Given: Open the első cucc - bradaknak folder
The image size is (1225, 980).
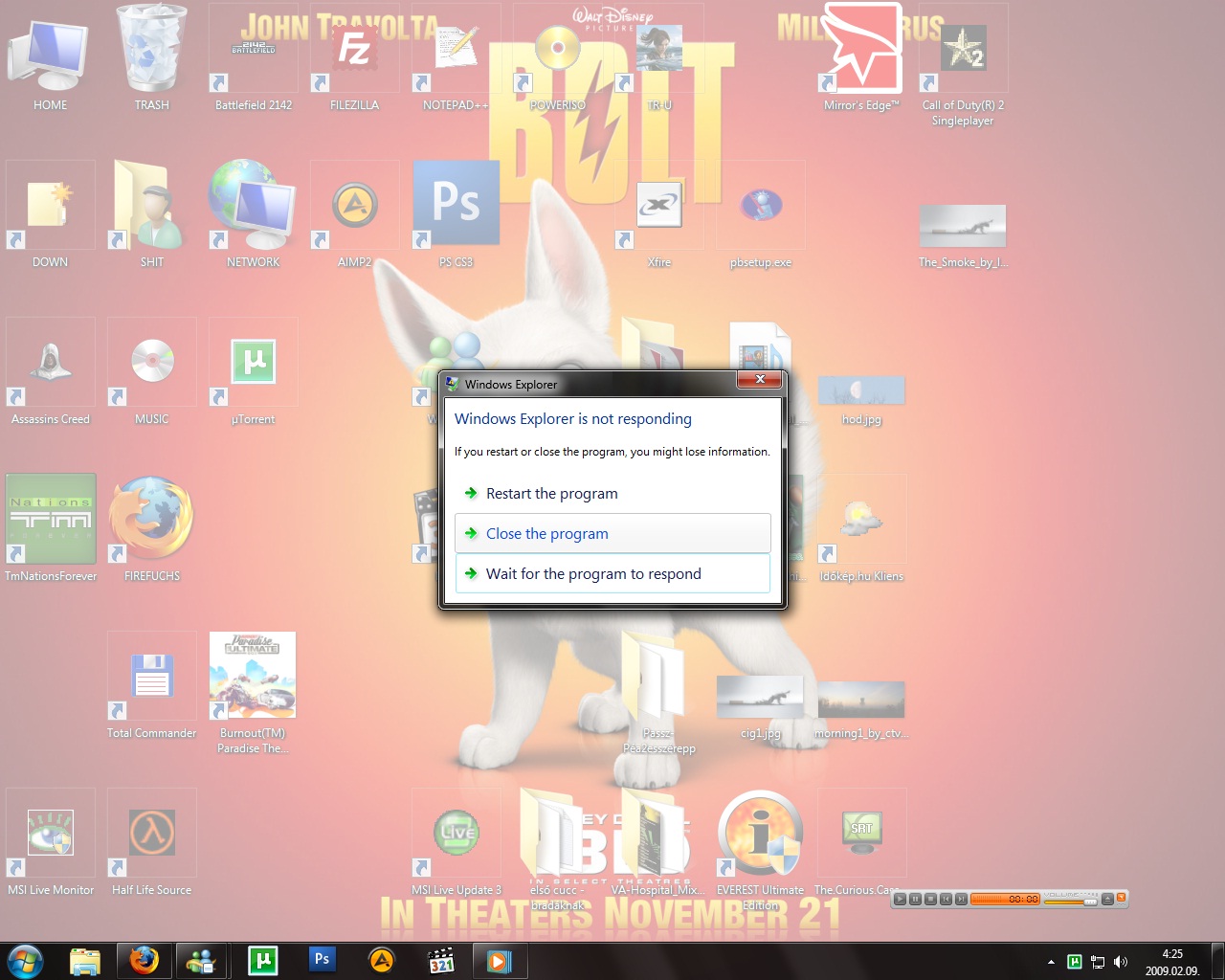Looking at the screenshot, I should tap(557, 850).
